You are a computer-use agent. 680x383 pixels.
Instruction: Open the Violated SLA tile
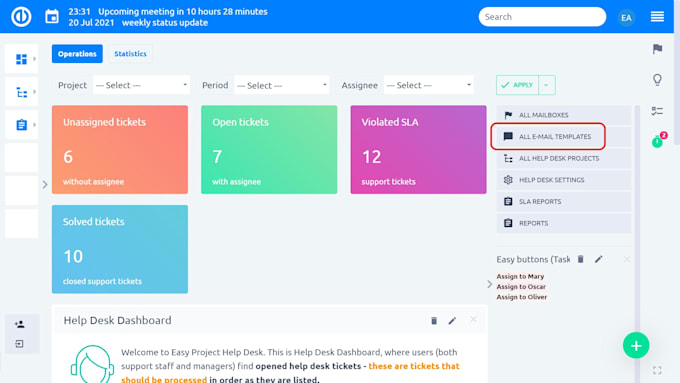(418, 150)
